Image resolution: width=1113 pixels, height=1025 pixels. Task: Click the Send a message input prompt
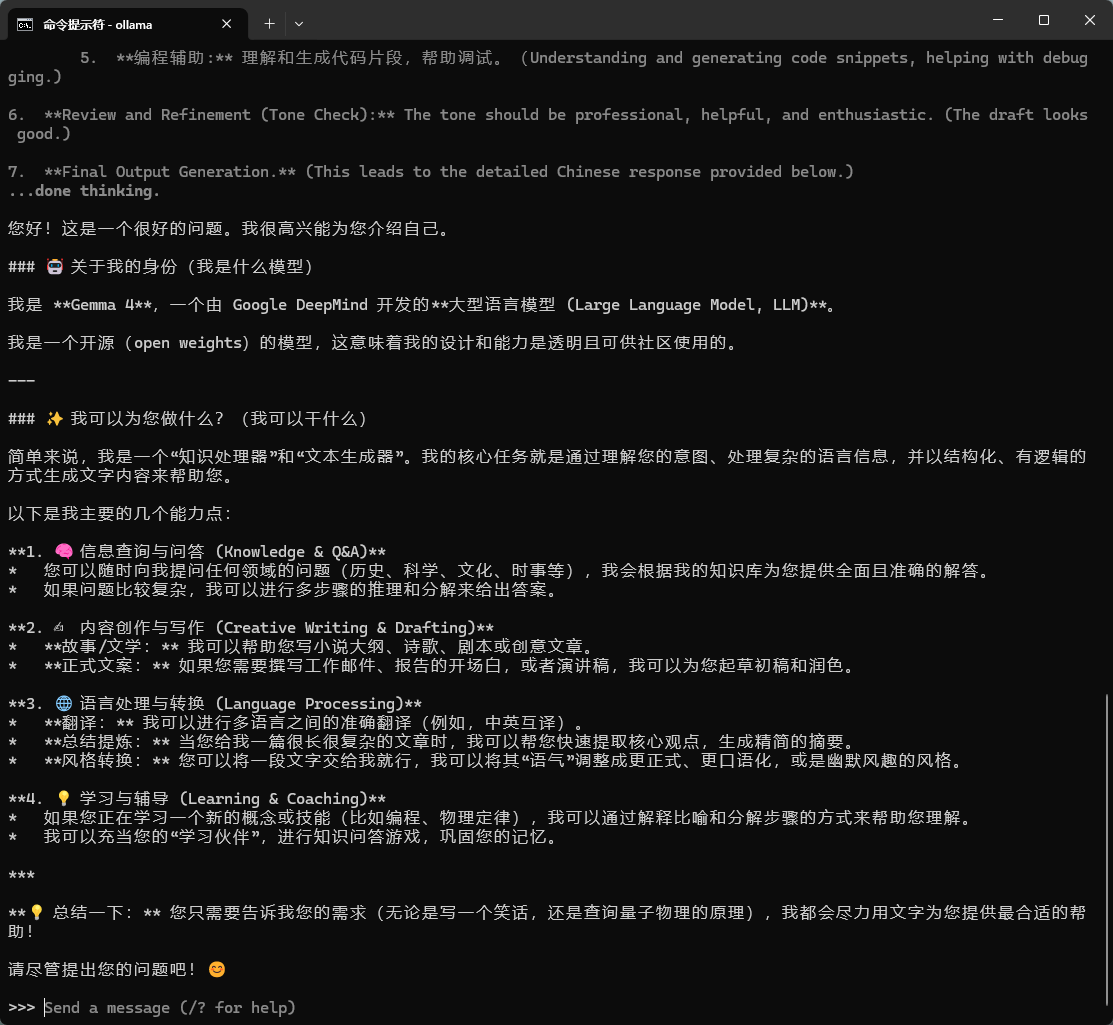tap(170, 1007)
